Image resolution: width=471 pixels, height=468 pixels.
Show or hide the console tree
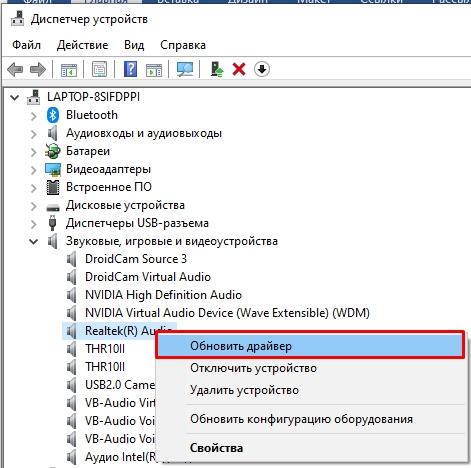click(x=69, y=70)
